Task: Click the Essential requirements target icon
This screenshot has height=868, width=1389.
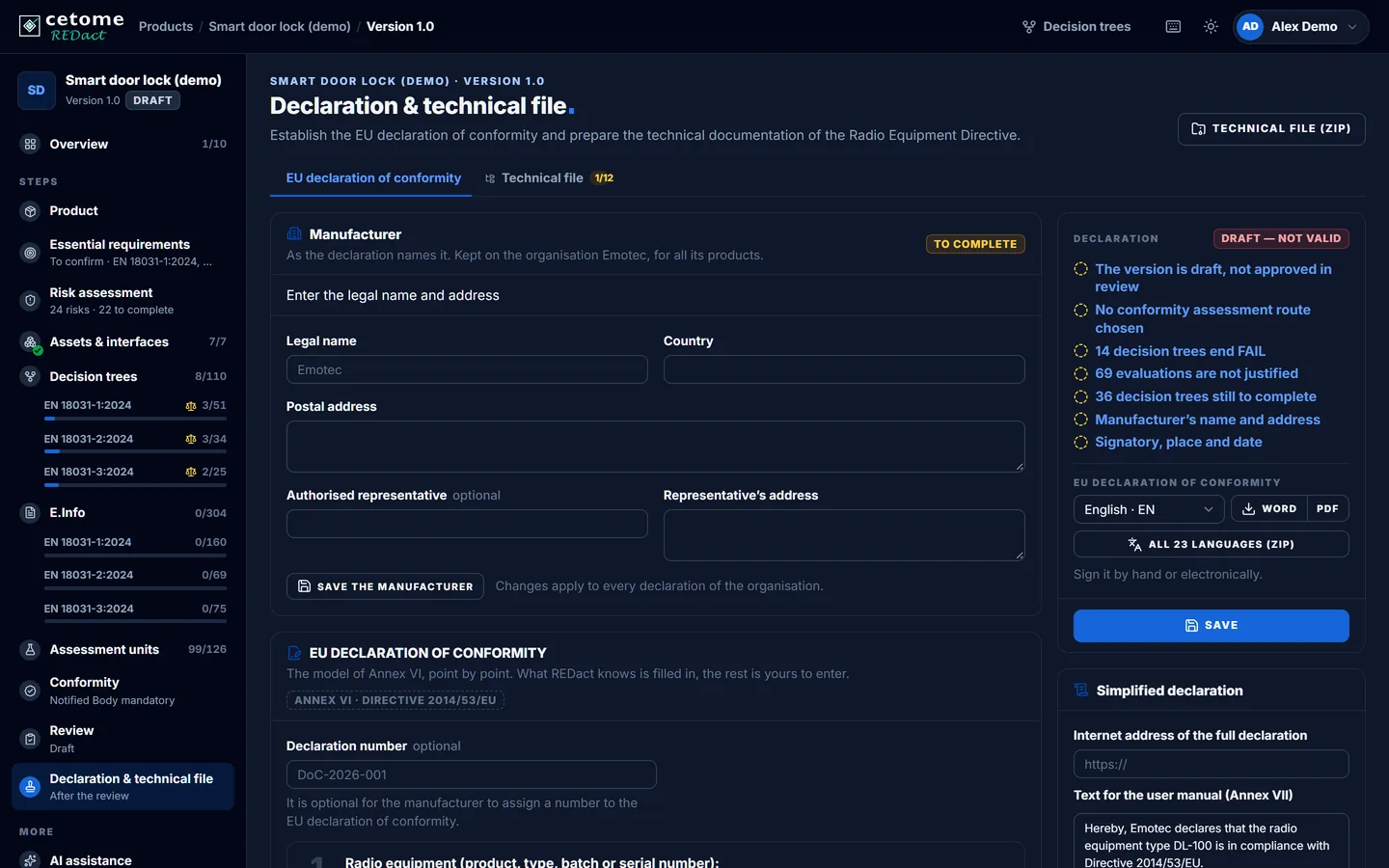Action: coord(30,253)
